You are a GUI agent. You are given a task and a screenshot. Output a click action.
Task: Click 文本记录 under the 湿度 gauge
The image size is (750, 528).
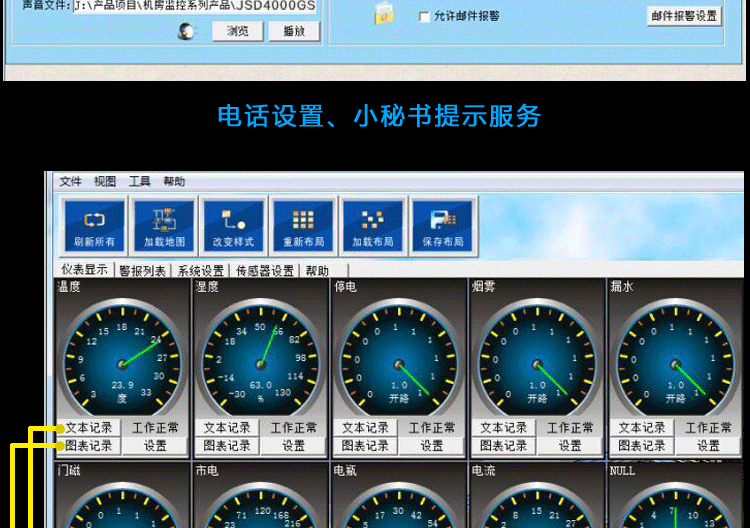(x=227, y=428)
